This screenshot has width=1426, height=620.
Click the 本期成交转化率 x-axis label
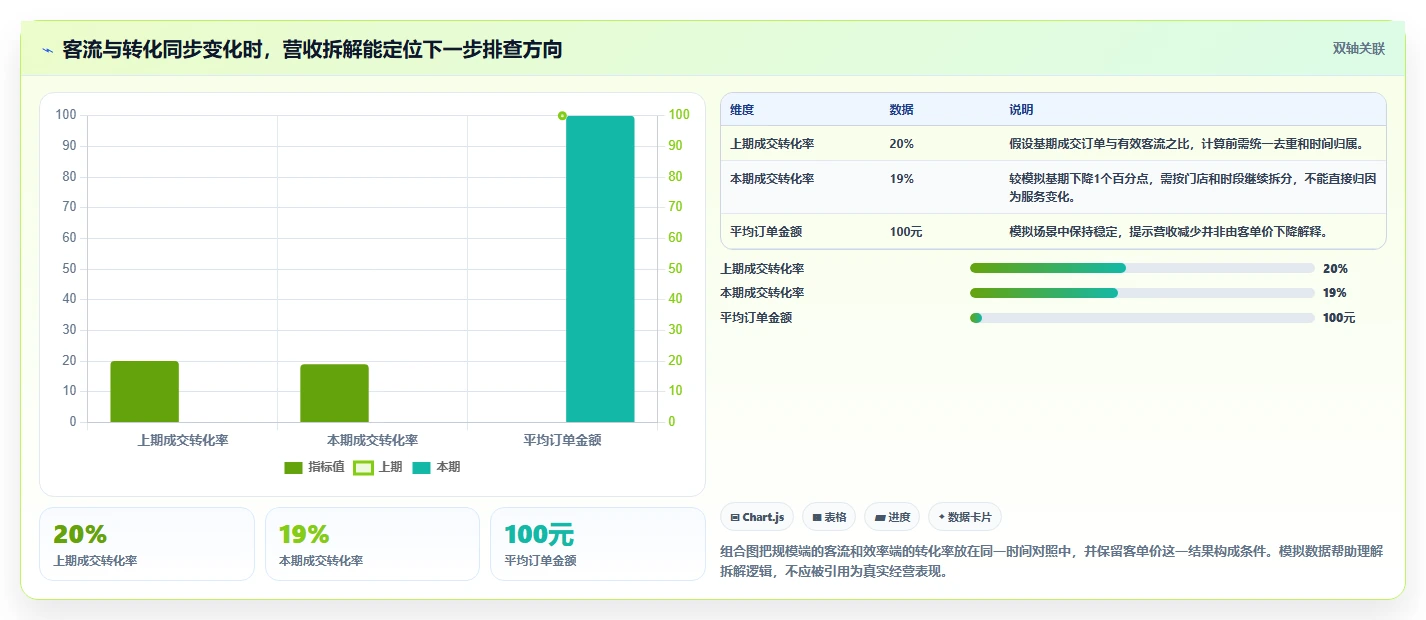372,440
